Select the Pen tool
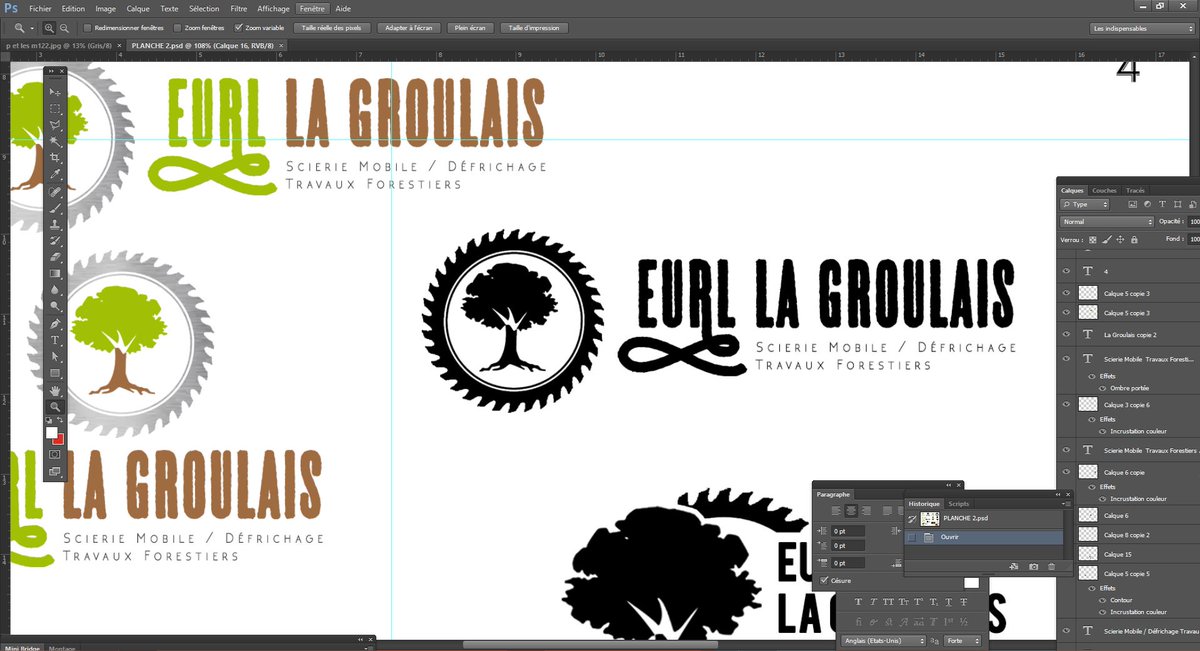This screenshot has height=651, width=1200. coord(55,324)
